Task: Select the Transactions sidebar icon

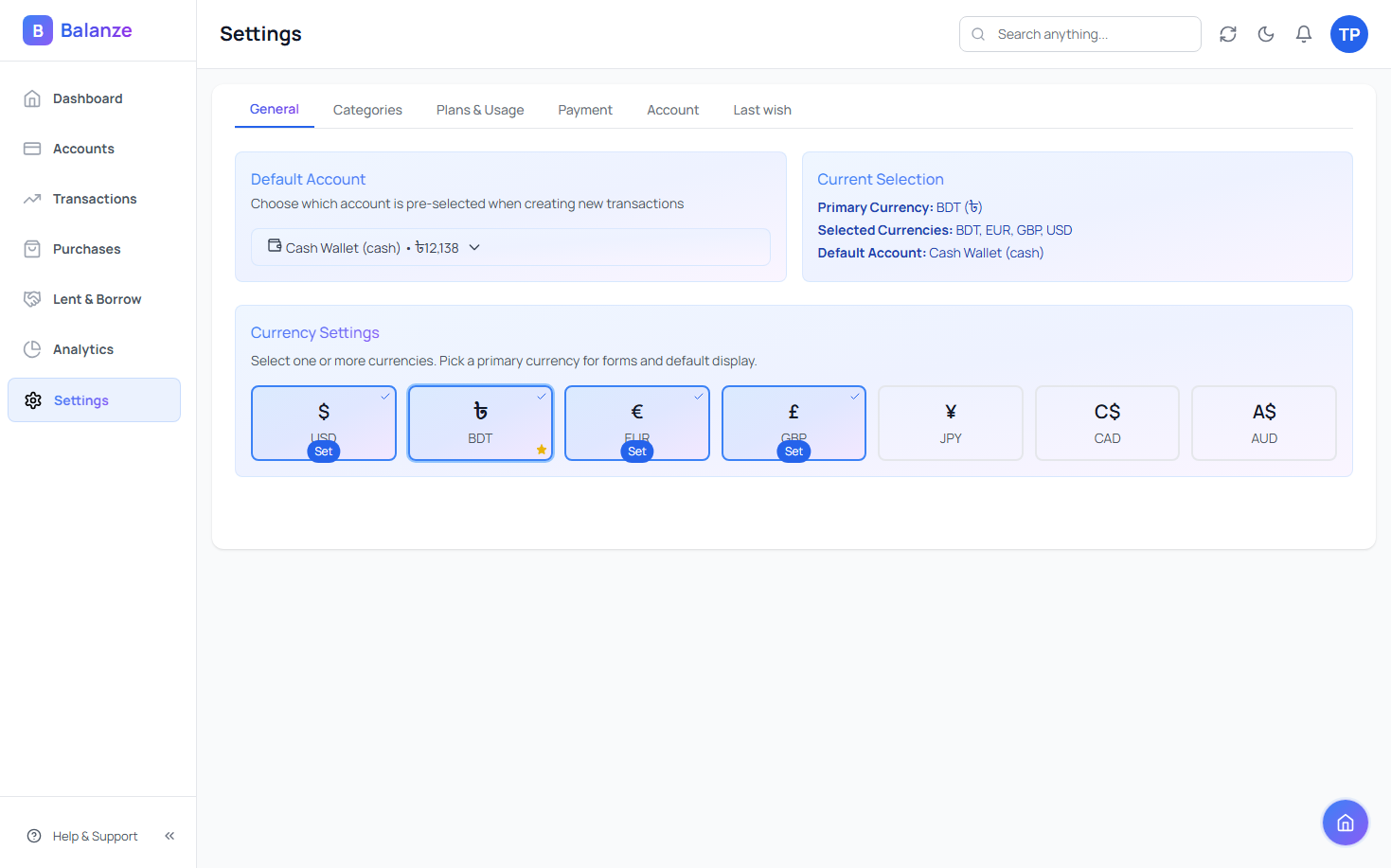Action: tap(33, 199)
